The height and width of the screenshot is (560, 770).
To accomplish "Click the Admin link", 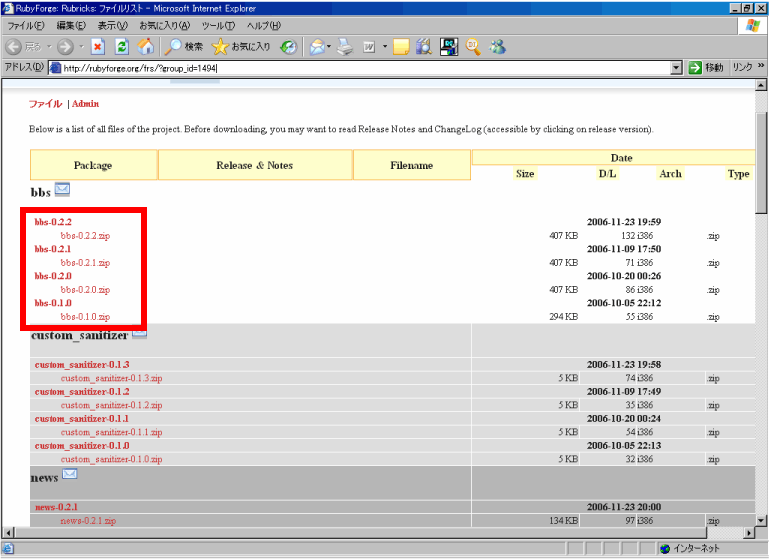I will tap(86, 104).
